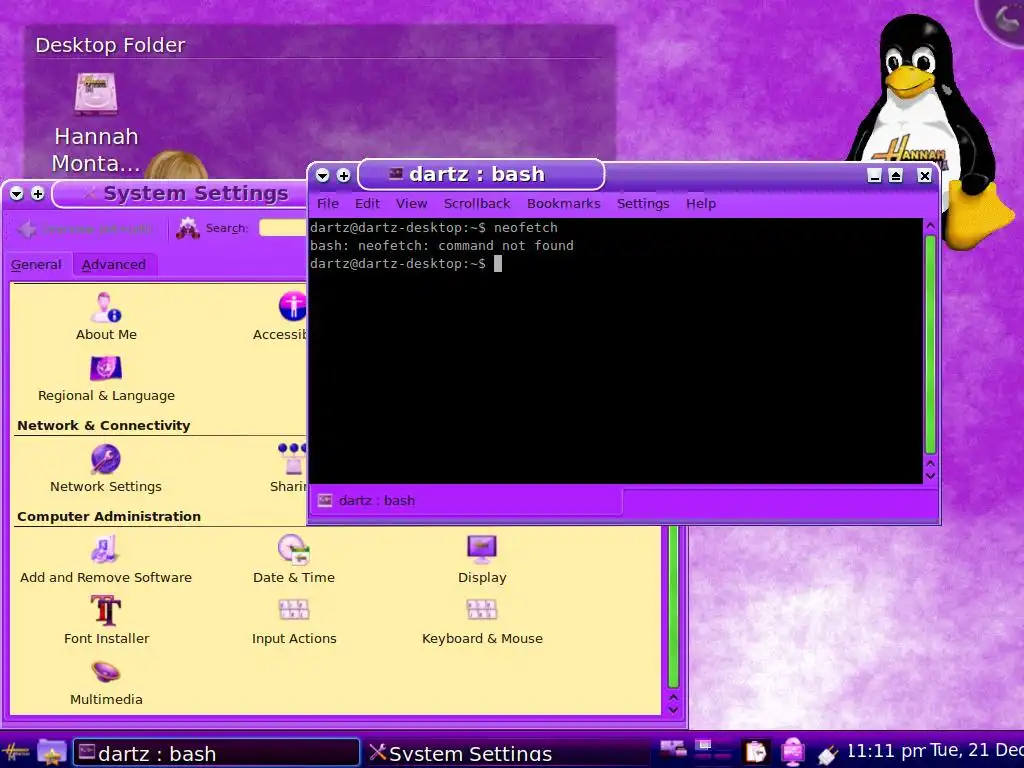1024x768 pixels.
Task: Open Regional & Language settings
Action: tap(106, 379)
